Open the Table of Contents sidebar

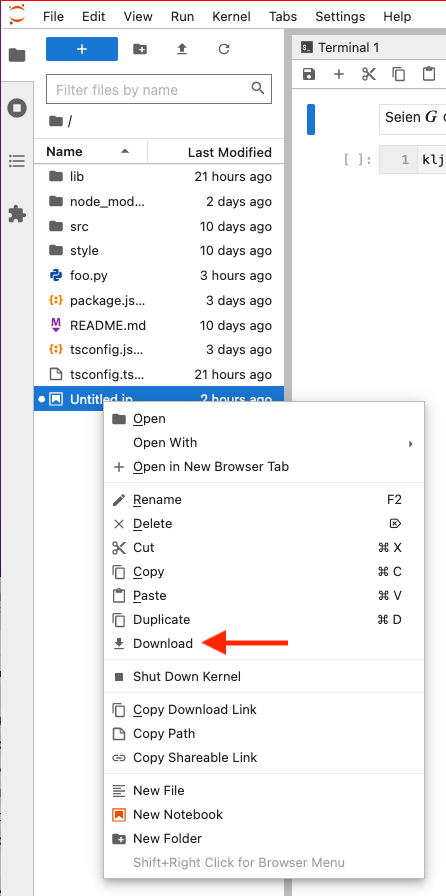(x=17, y=161)
